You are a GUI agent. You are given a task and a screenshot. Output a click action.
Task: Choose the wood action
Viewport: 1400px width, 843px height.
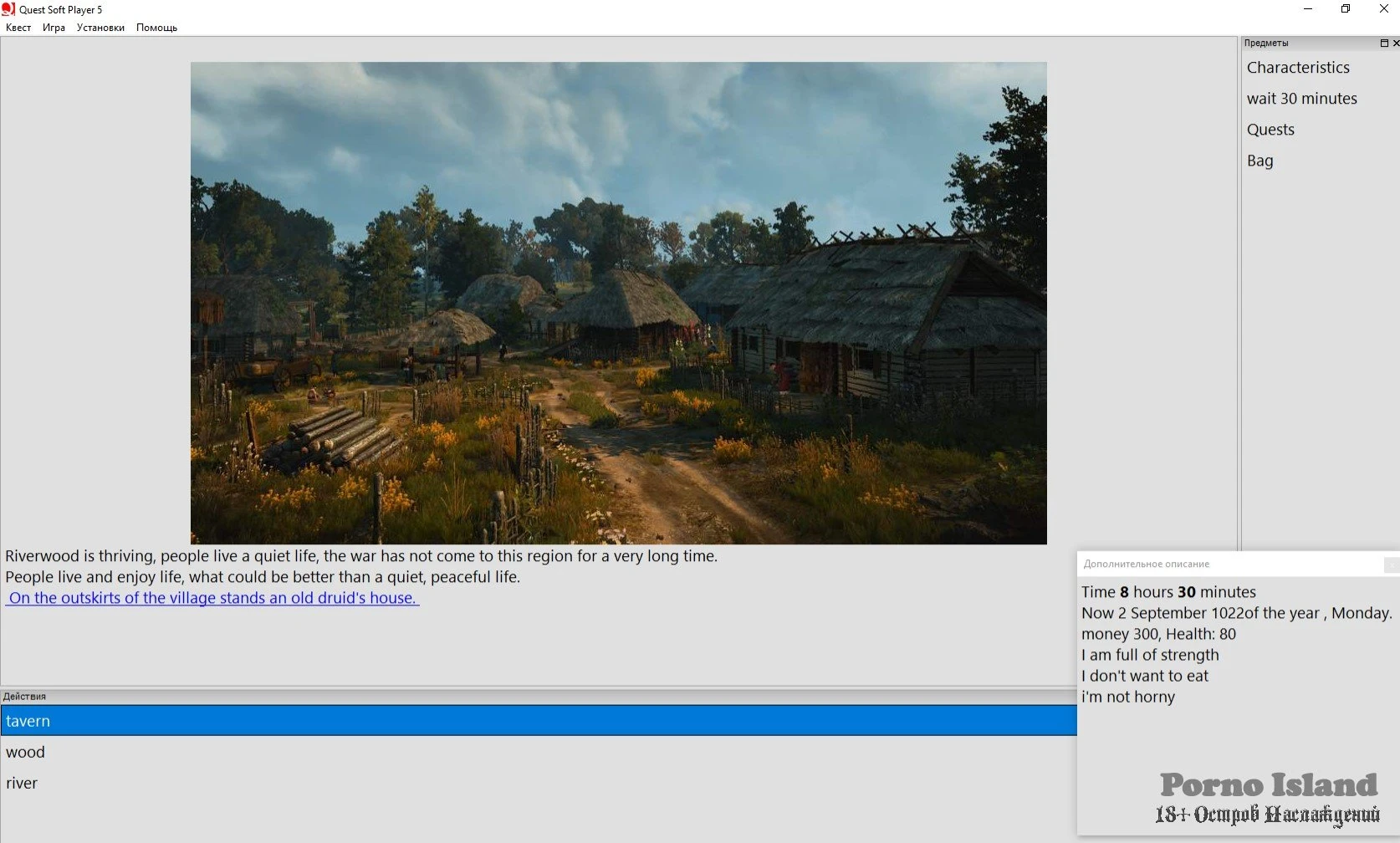pyautogui.click(x=25, y=752)
